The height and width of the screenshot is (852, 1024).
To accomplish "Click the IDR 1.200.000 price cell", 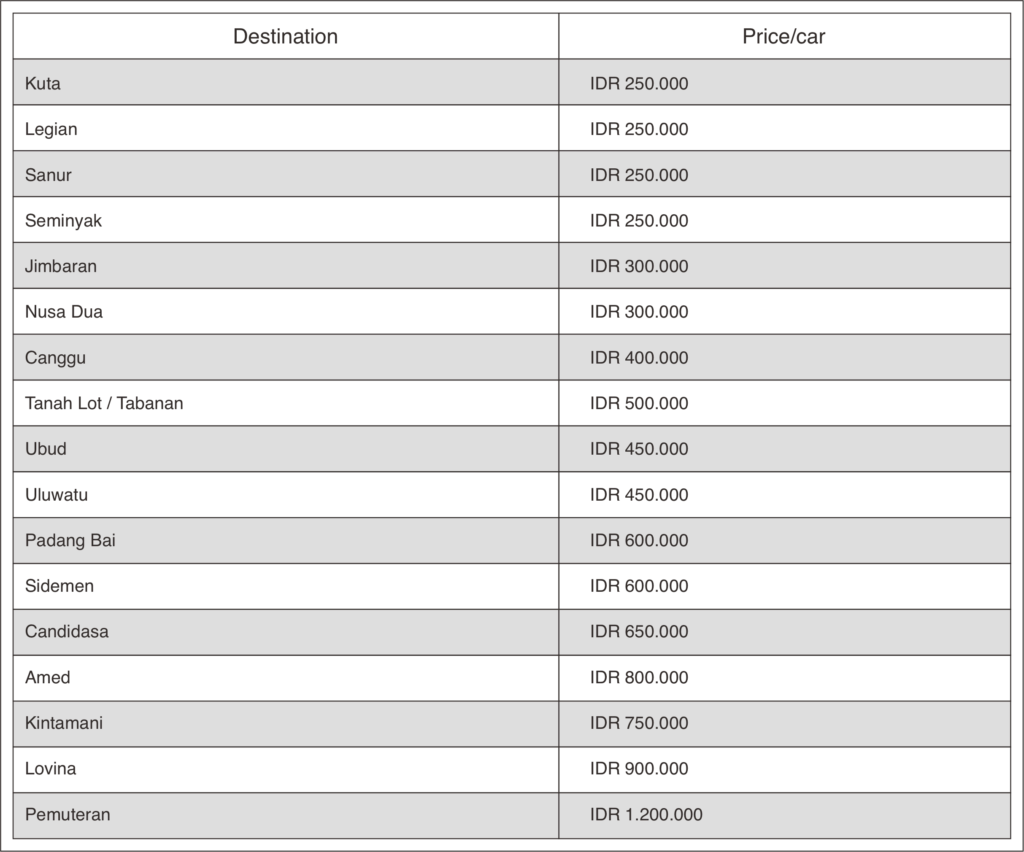I will coord(646,815).
